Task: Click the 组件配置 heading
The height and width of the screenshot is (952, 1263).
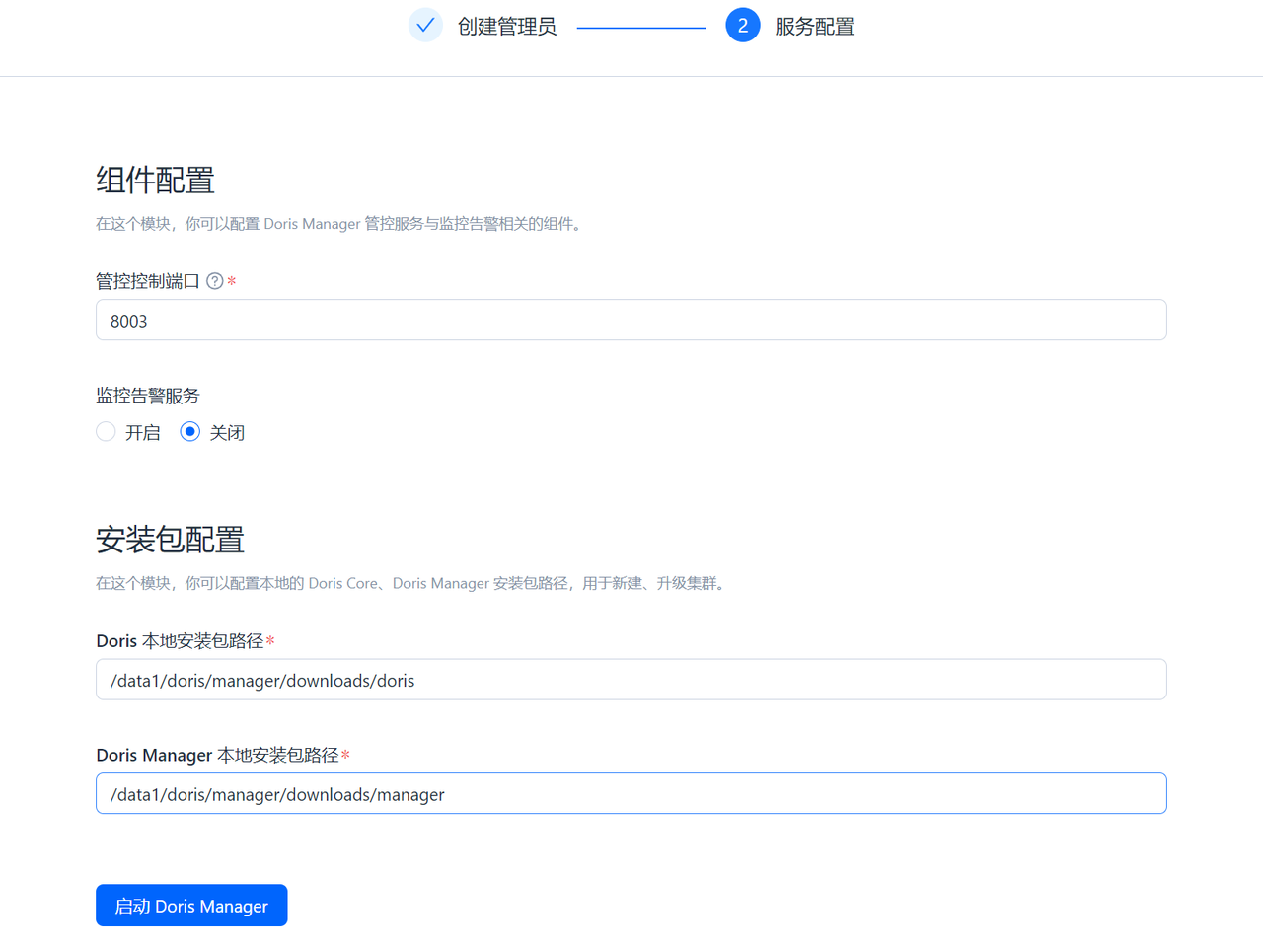Action: click(155, 181)
